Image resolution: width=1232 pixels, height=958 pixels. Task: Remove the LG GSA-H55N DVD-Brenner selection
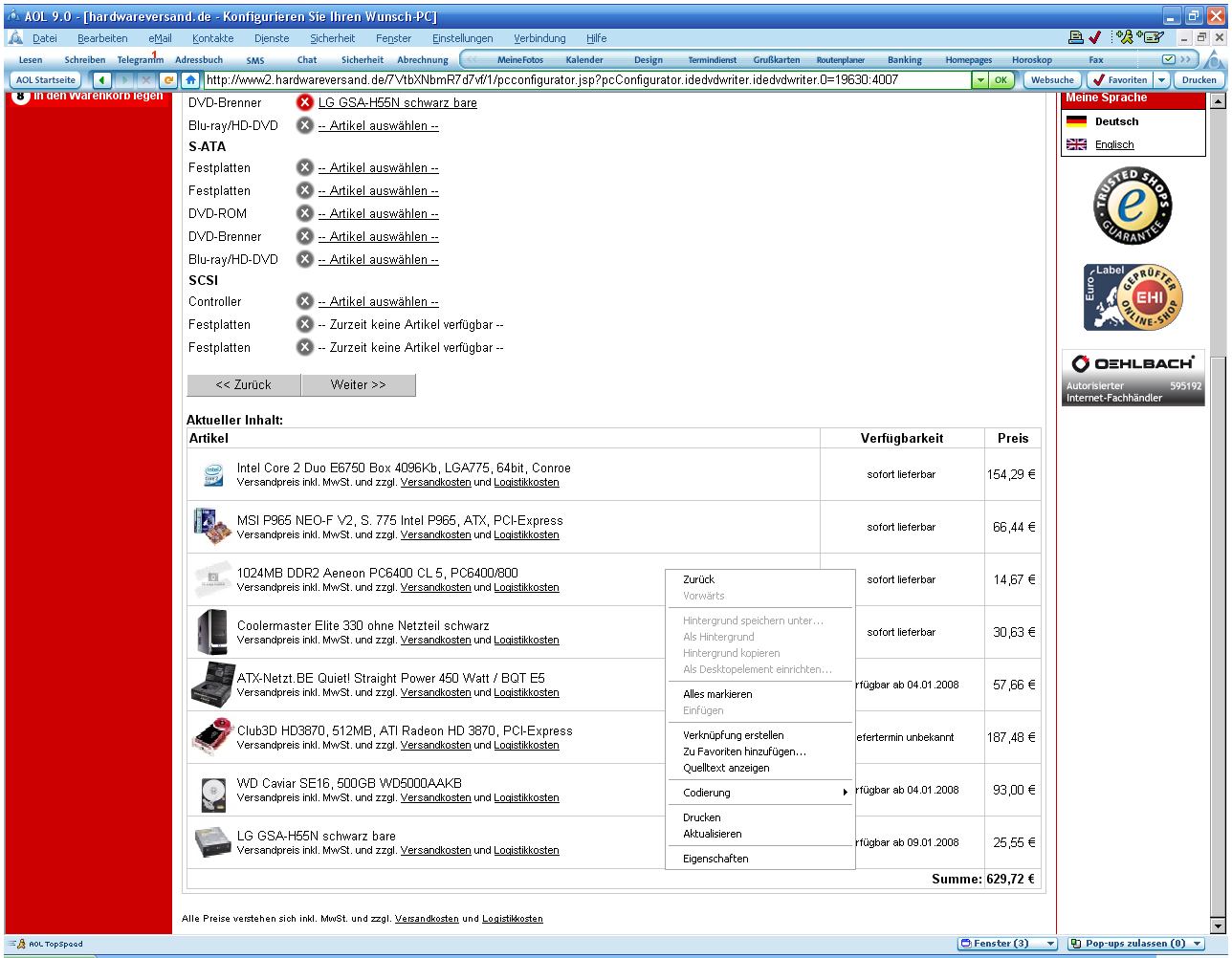pos(305,102)
